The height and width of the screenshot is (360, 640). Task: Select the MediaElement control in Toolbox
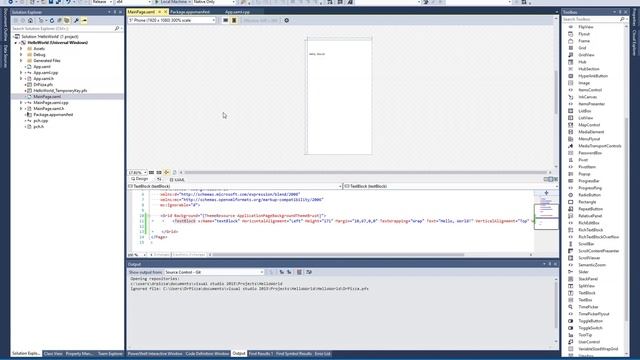591,132
